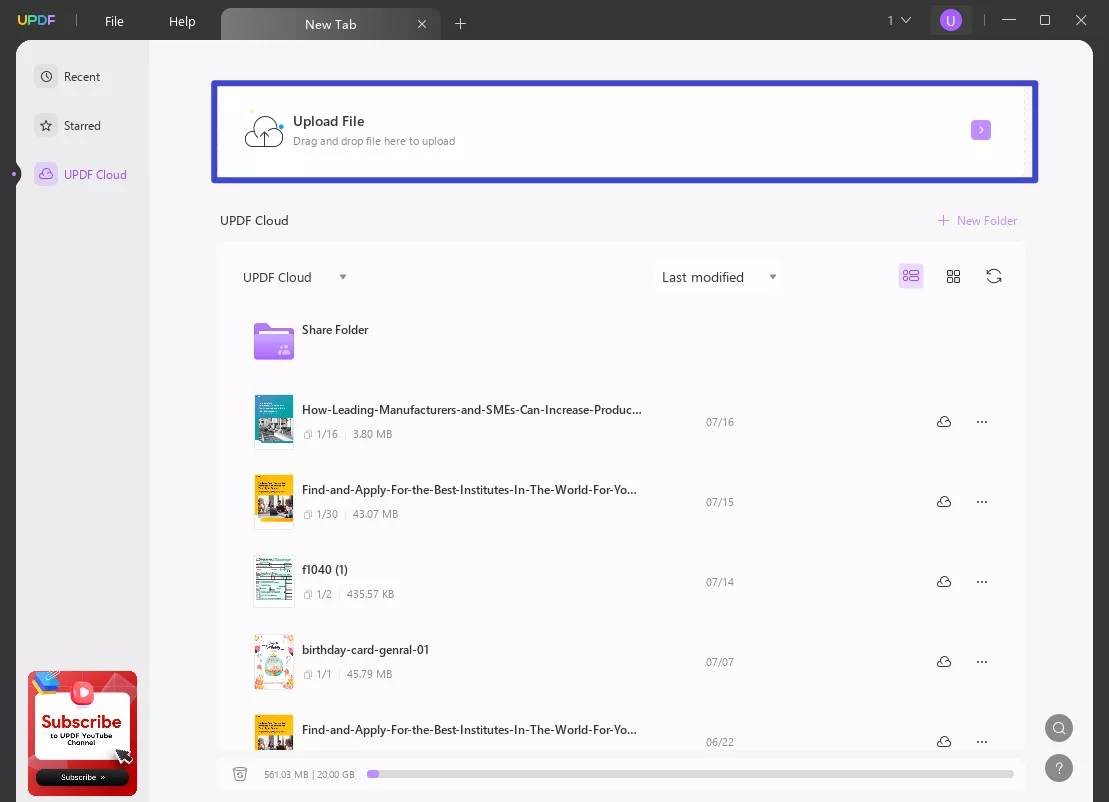The width and height of the screenshot is (1109, 802).
Task: Select the file name f1040 (1)
Action: coord(325,569)
